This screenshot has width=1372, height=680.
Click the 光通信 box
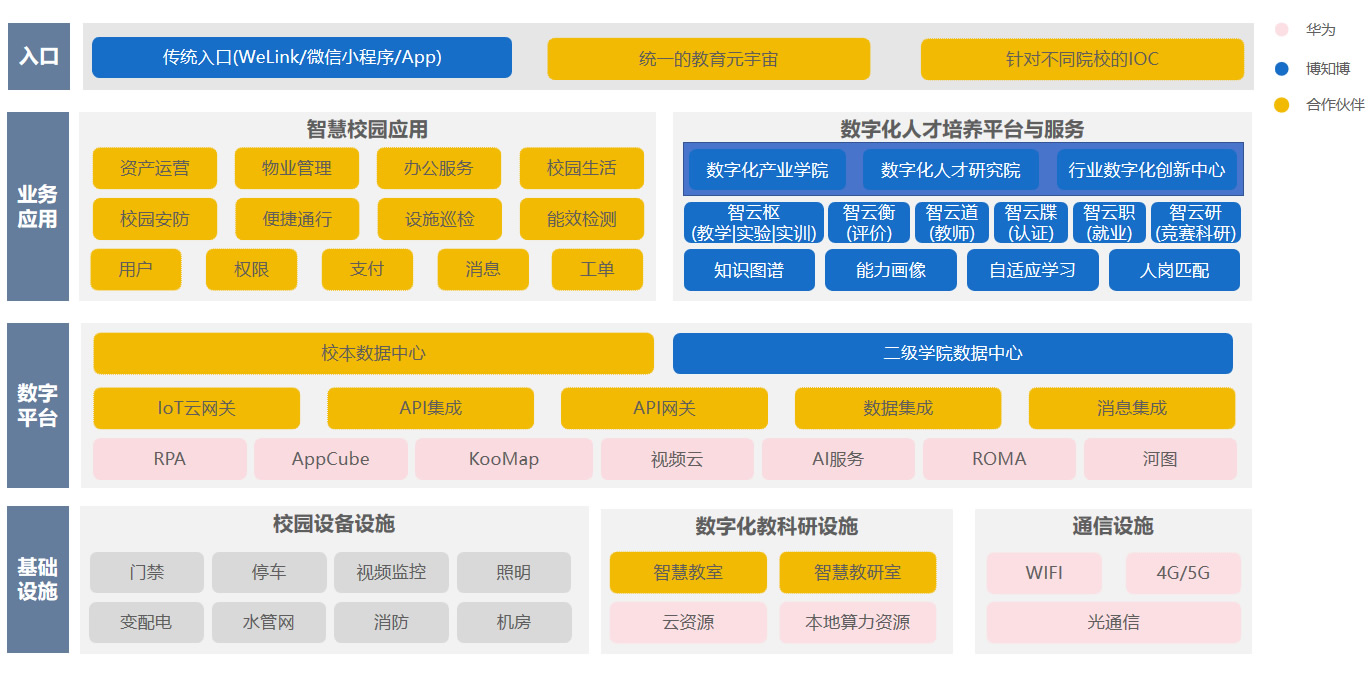pyautogui.click(x=1113, y=622)
